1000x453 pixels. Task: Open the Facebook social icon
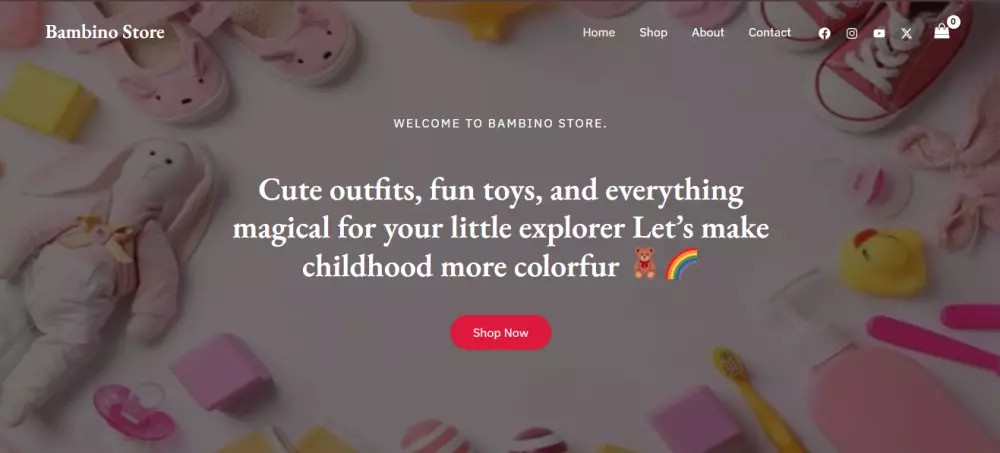[x=824, y=33]
